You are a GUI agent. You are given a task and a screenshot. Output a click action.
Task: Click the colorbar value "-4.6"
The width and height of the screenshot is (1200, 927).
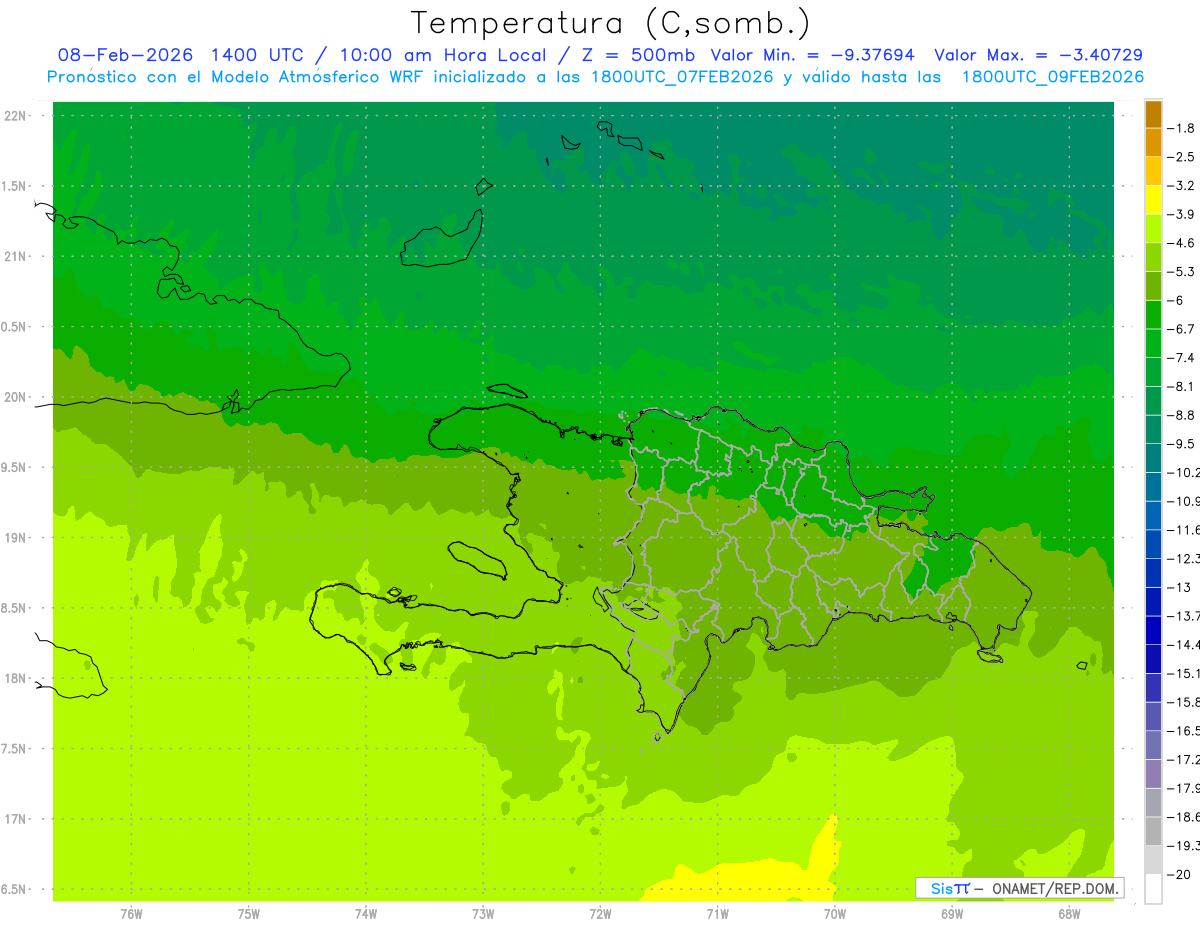[1181, 243]
